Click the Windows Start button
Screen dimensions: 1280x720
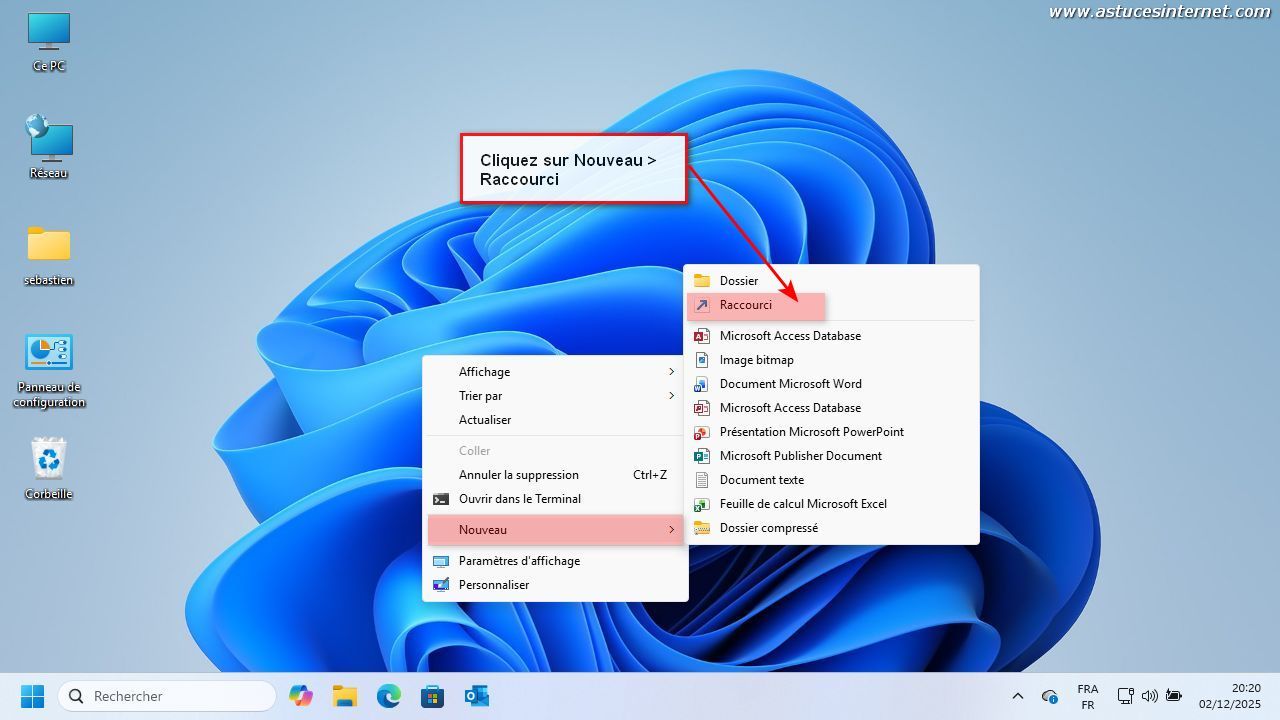tap(33, 696)
